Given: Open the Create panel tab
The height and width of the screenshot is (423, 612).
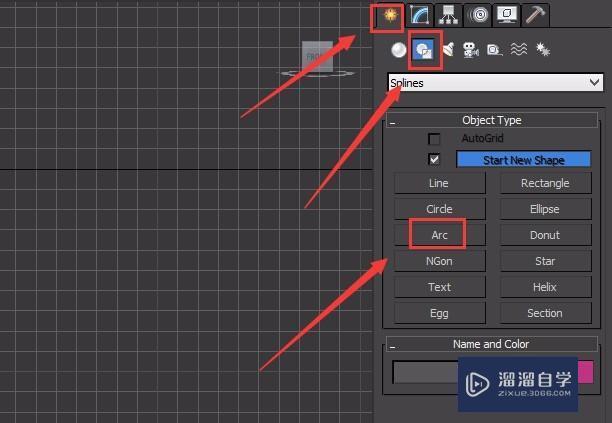Looking at the screenshot, I should pyautogui.click(x=389, y=16).
